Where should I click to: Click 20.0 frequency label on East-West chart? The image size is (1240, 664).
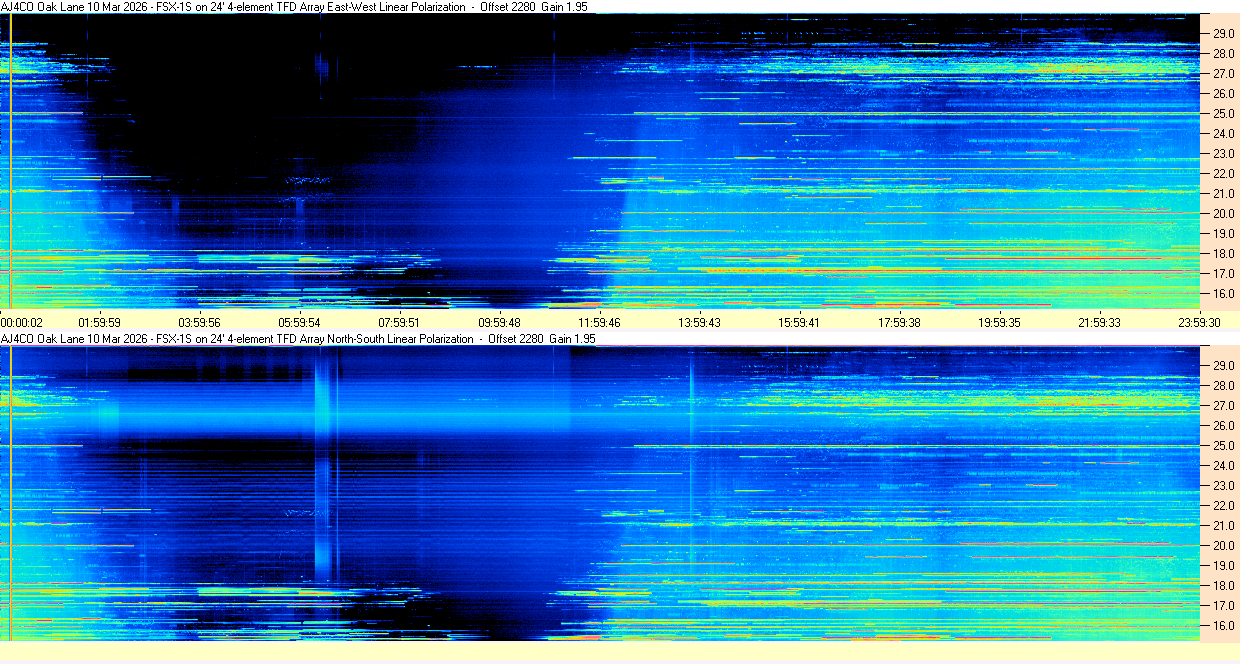[1224, 214]
